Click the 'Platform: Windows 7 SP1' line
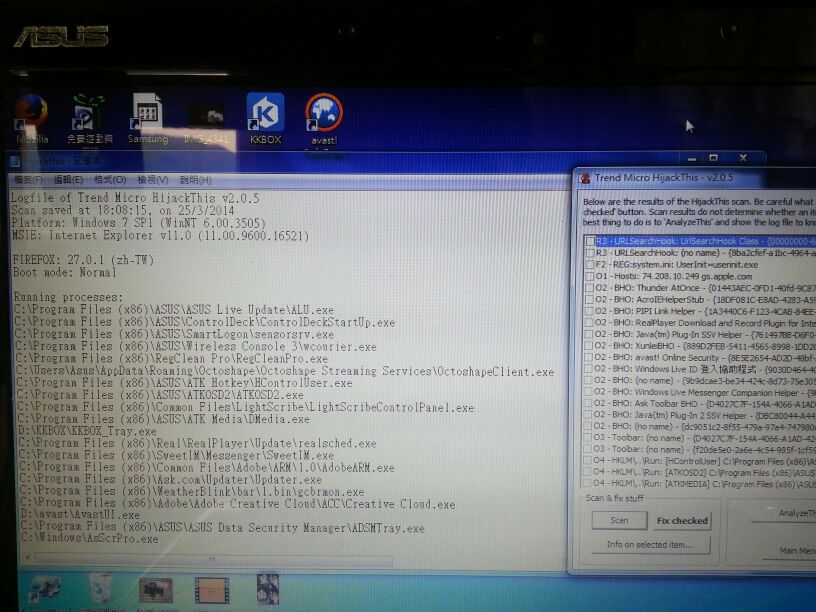This screenshot has height=612, width=816. tap(138, 223)
